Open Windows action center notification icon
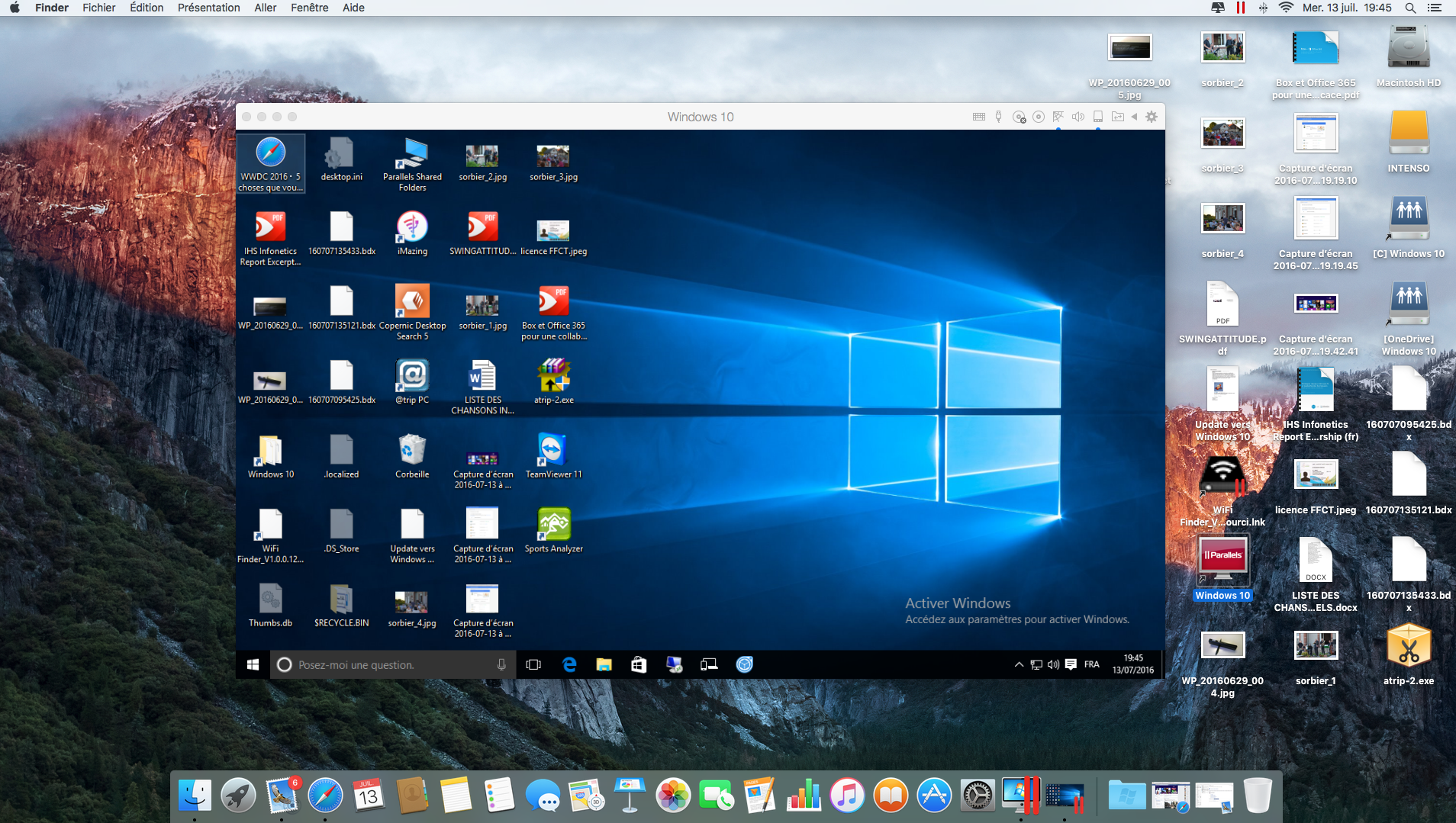 point(1071,664)
